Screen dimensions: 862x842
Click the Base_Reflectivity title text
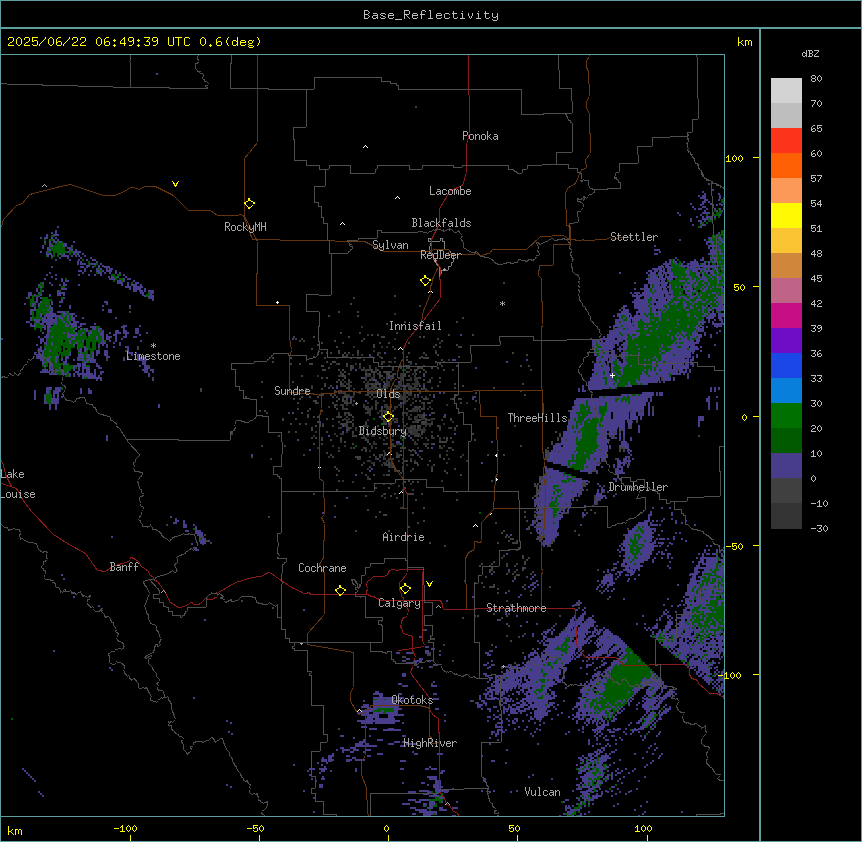[x=431, y=15]
